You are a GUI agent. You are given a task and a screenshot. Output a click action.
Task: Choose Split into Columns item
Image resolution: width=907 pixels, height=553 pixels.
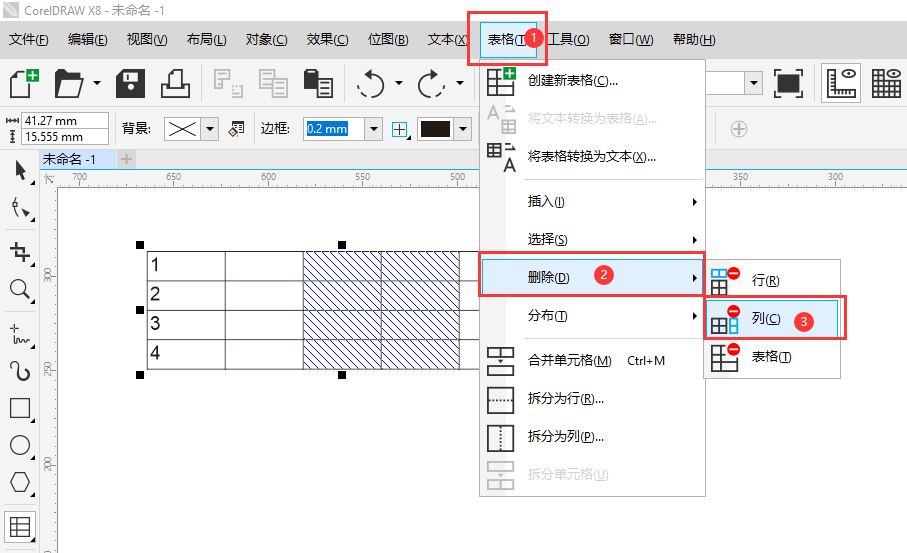coord(592,437)
